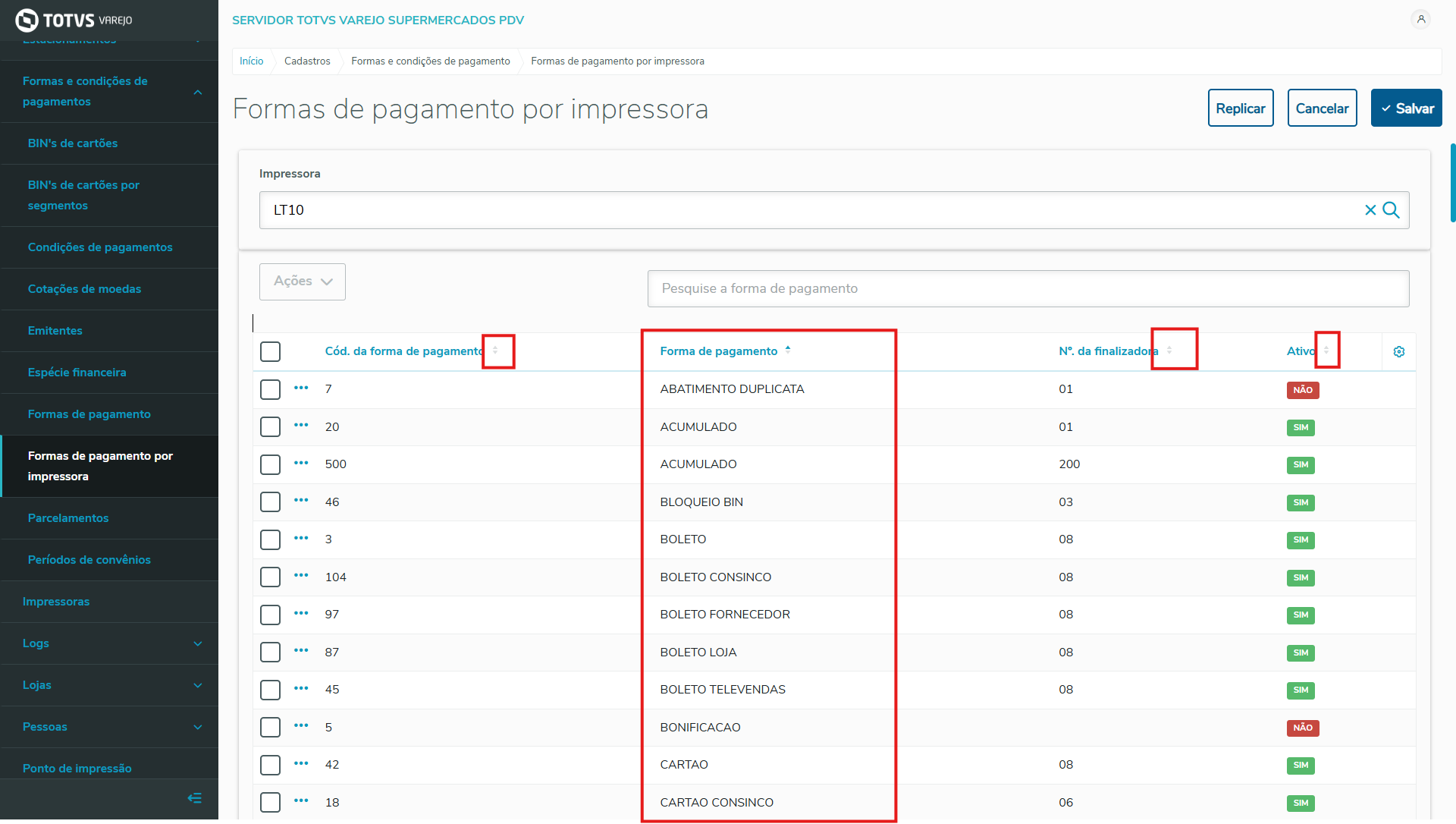1456x824 pixels.
Task: Open three-dots menu for BLOQUEIO BIN row
Action: pos(301,501)
